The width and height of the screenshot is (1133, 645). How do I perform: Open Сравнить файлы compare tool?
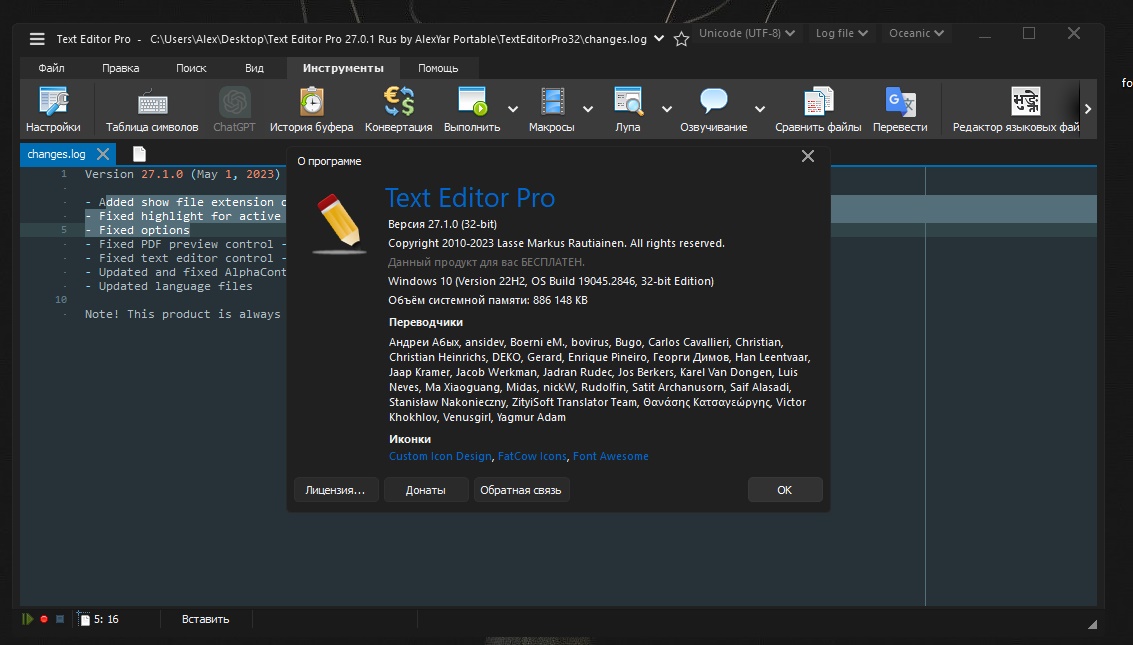818,109
